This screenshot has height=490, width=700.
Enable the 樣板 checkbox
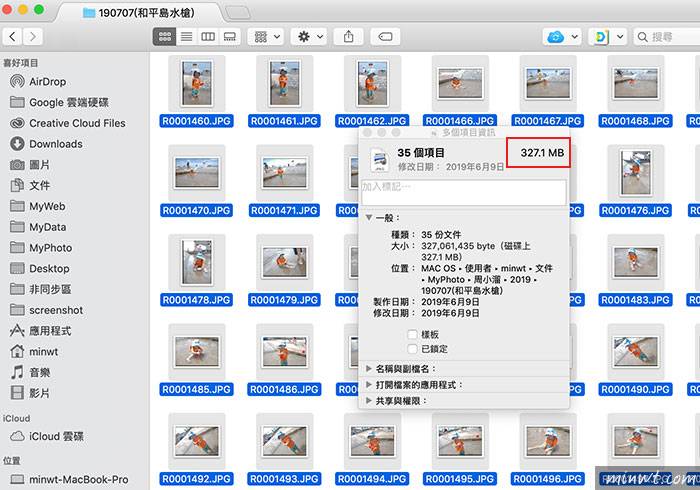(x=413, y=334)
